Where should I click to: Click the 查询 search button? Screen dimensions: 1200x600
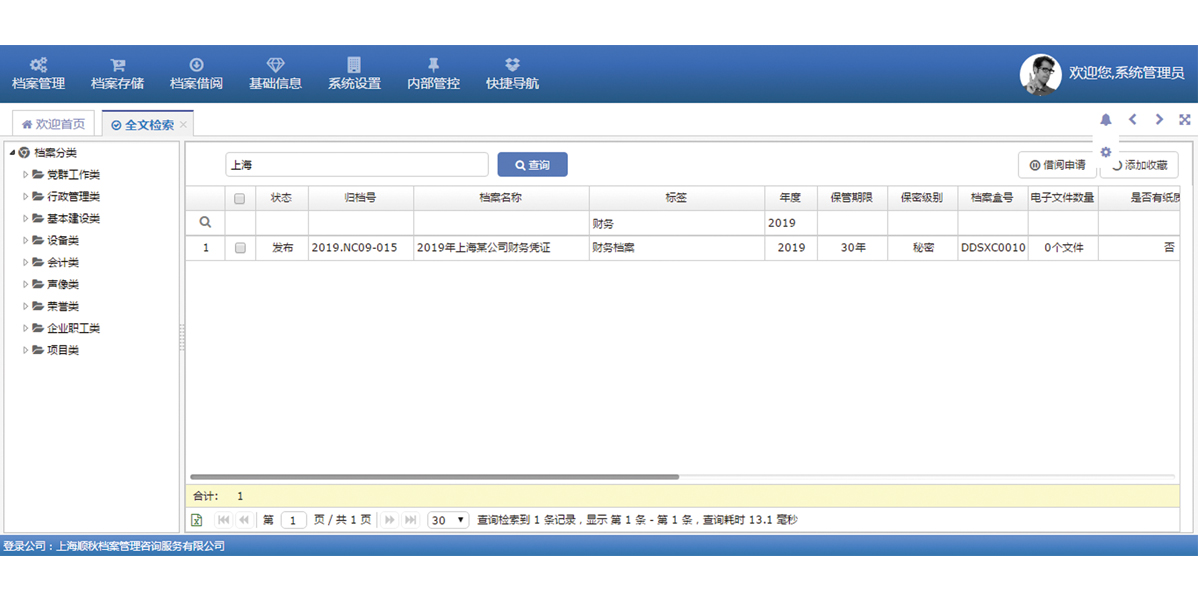(x=532, y=165)
